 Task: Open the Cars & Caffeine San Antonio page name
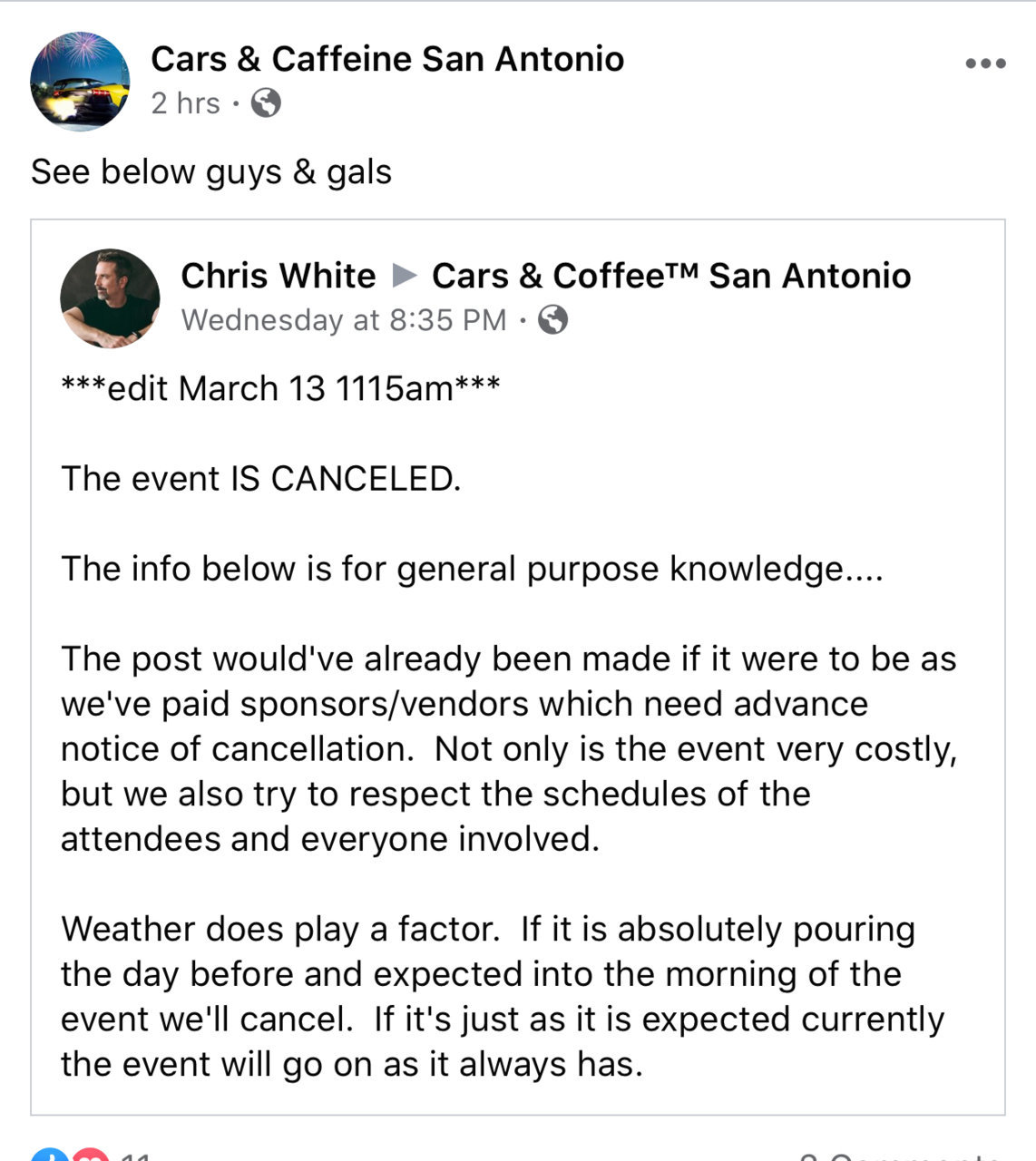coord(387,59)
